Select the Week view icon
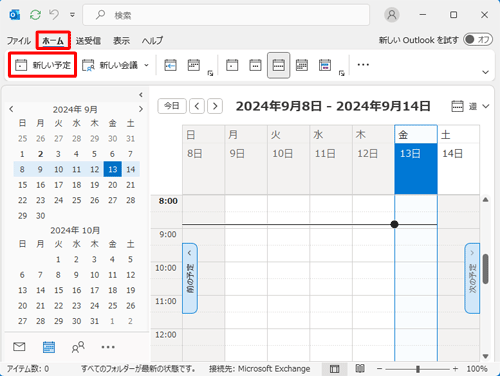This screenshot has width=500, height=376. (x=278, y=65)
